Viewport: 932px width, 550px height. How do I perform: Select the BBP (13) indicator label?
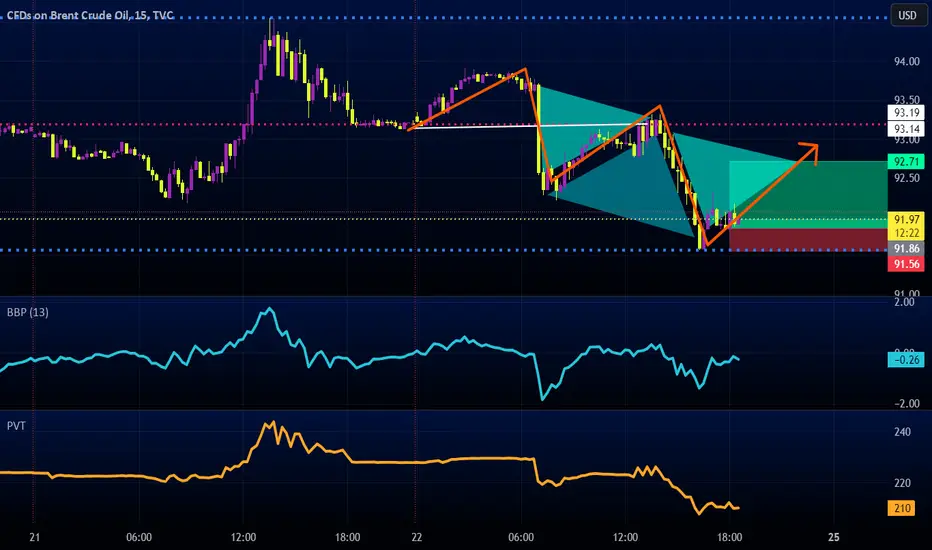[x=28, y=312]
